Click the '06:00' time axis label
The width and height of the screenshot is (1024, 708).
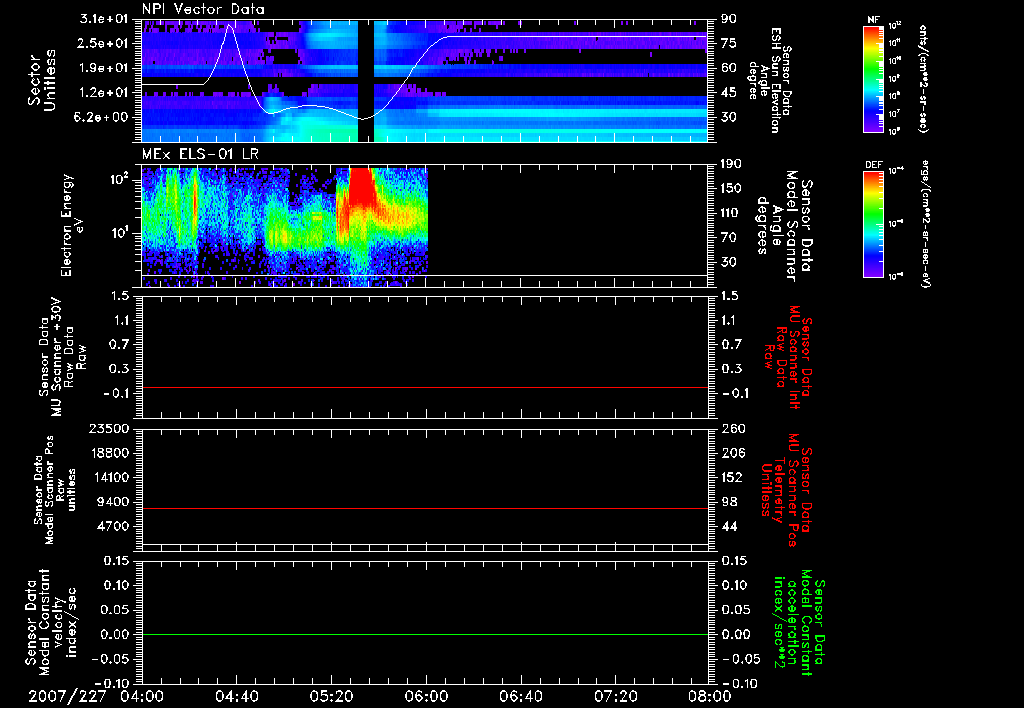[426, 696]
